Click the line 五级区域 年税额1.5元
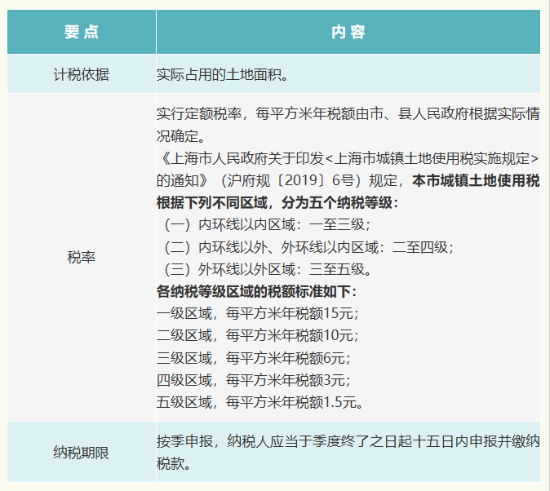The height and width of the screenshot is (491, 550). coord(260,402)
